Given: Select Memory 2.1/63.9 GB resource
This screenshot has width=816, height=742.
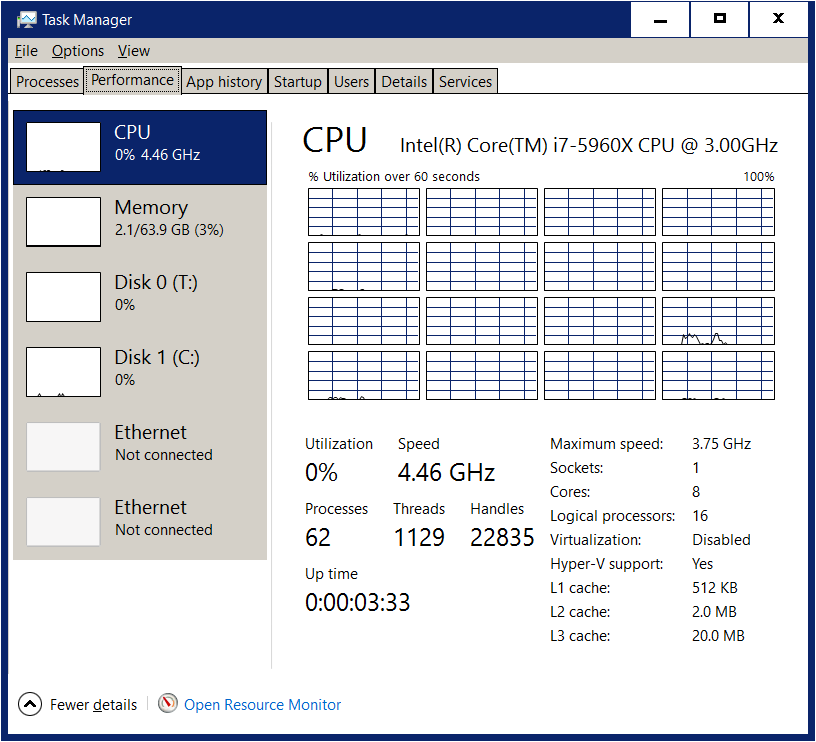Looking at the screenshot, I should (140, 222).
